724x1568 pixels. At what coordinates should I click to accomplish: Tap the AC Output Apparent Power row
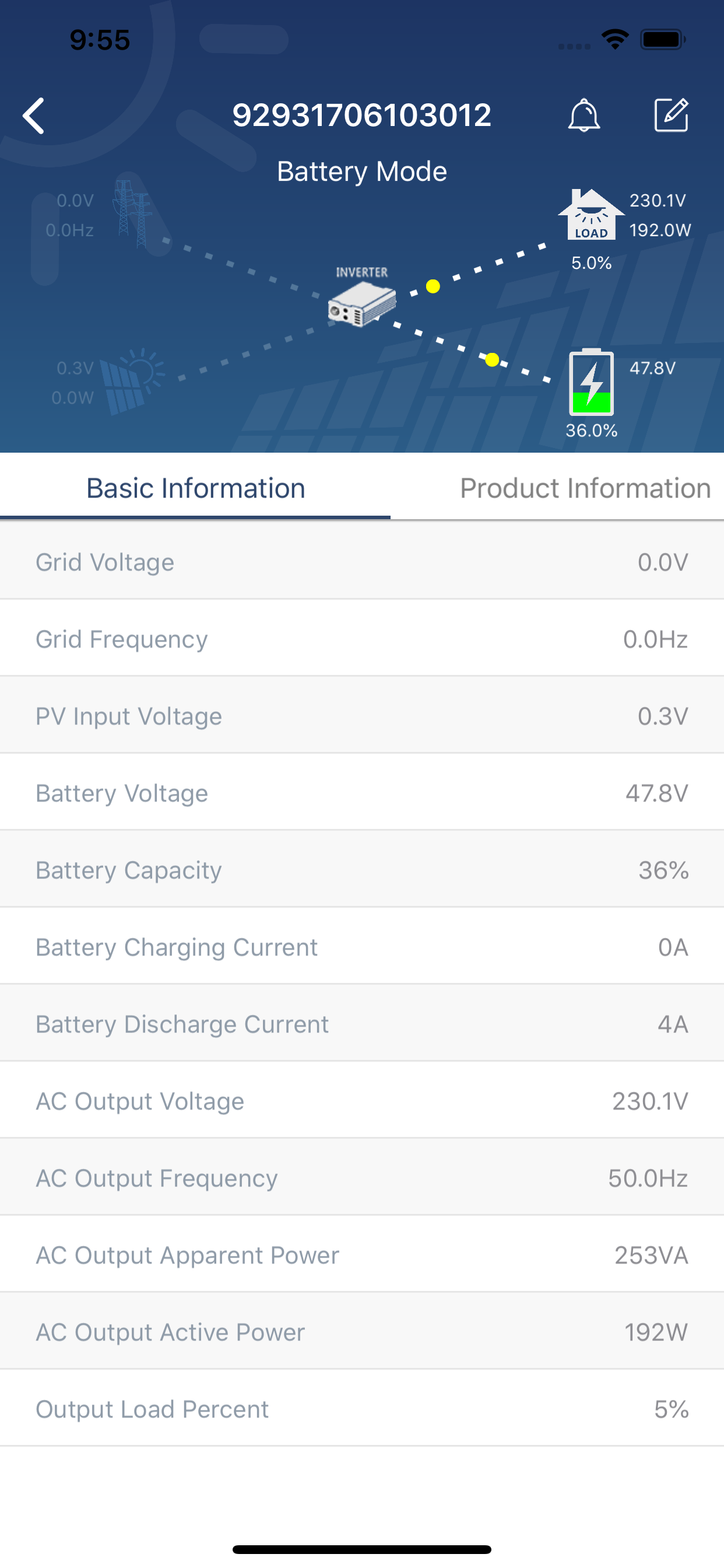pyautogui.click(x=362, y=1255)
